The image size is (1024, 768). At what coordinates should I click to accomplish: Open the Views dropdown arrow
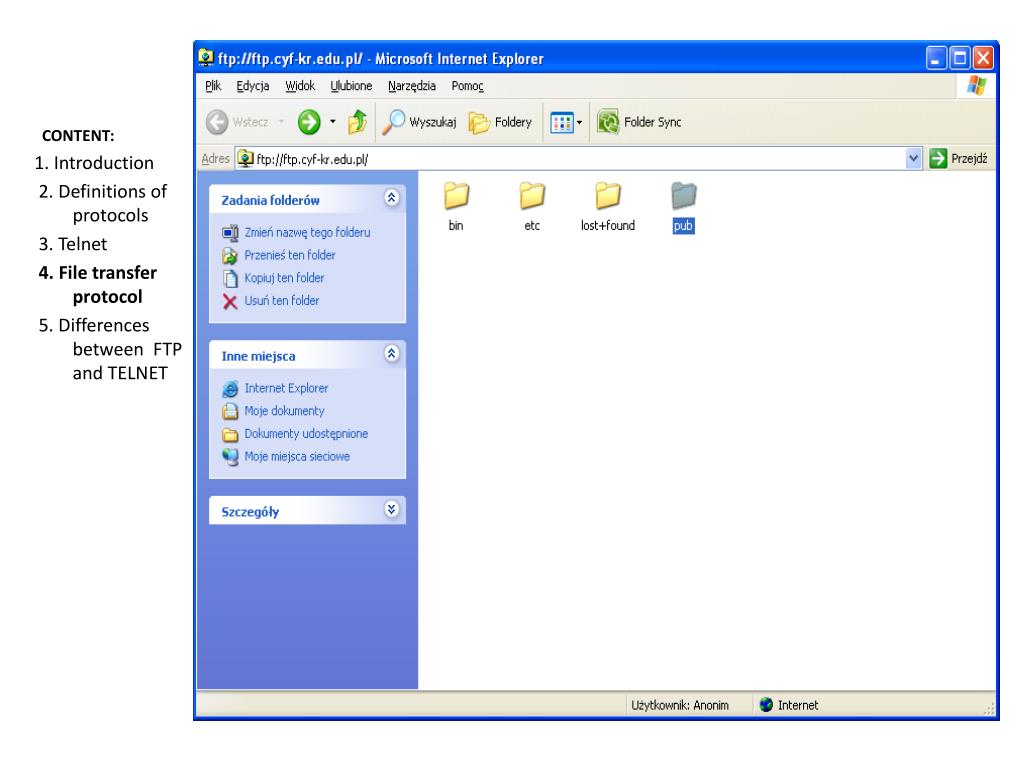click(579, 122)
